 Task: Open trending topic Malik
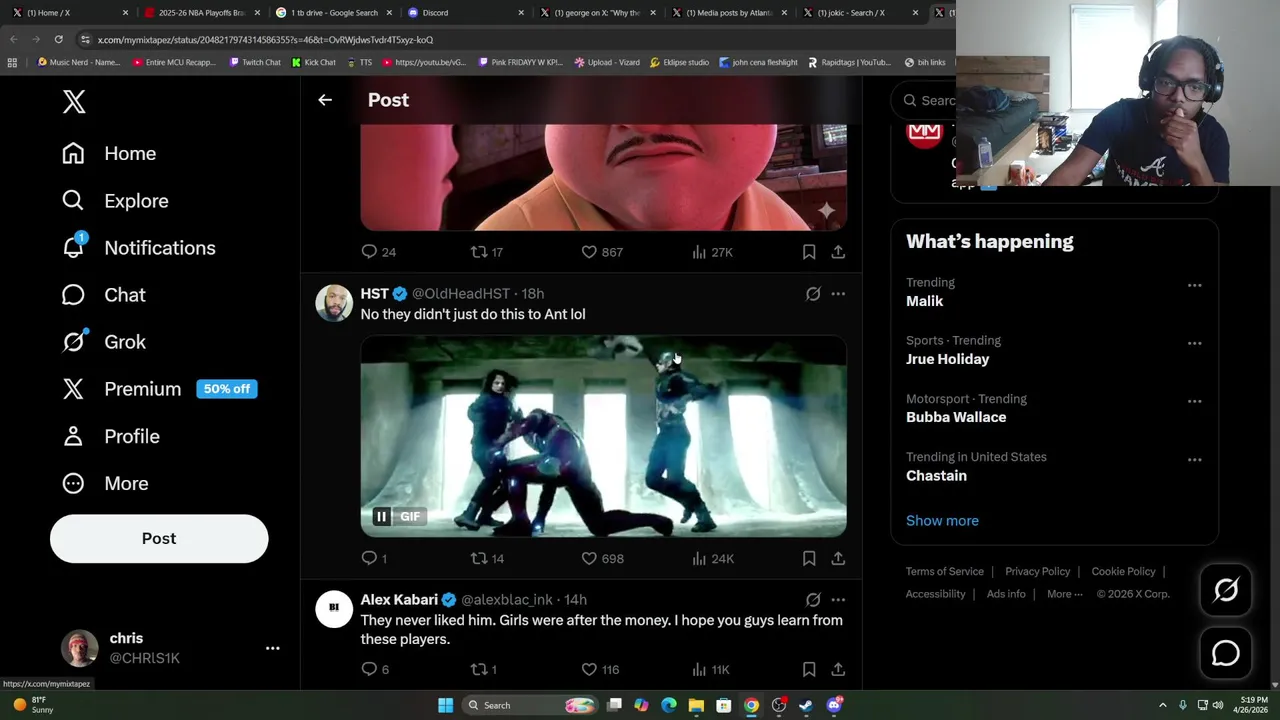pos(924,301)
